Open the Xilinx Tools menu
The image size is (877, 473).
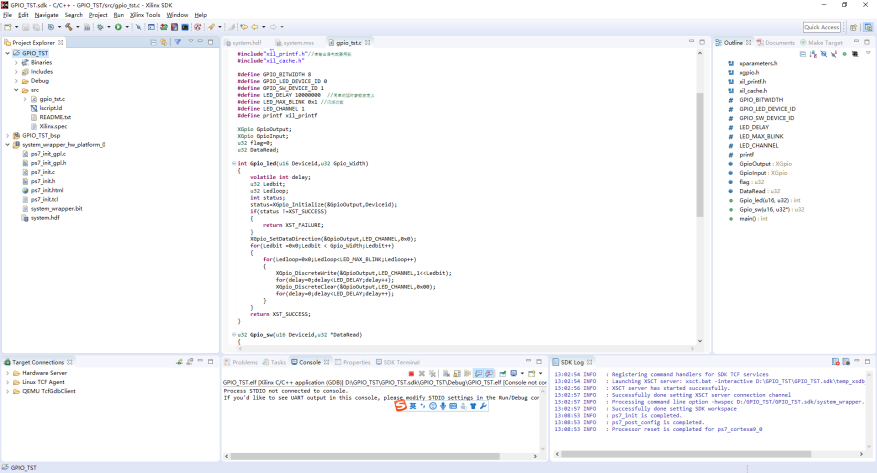coord(145,15)
